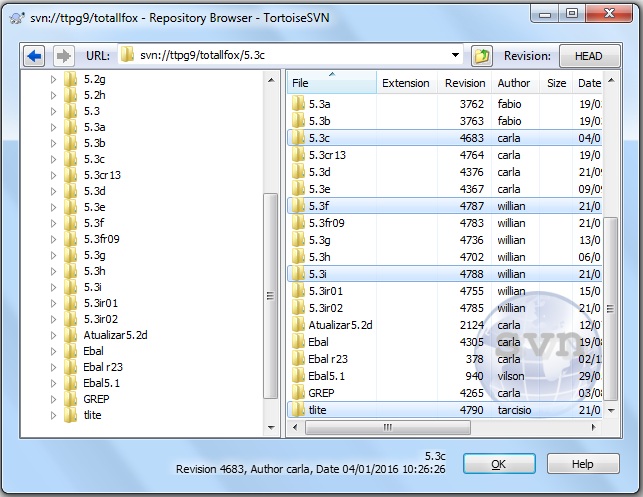
Task: Select 5.3i folder icon in tree
Action: (71, 287)
